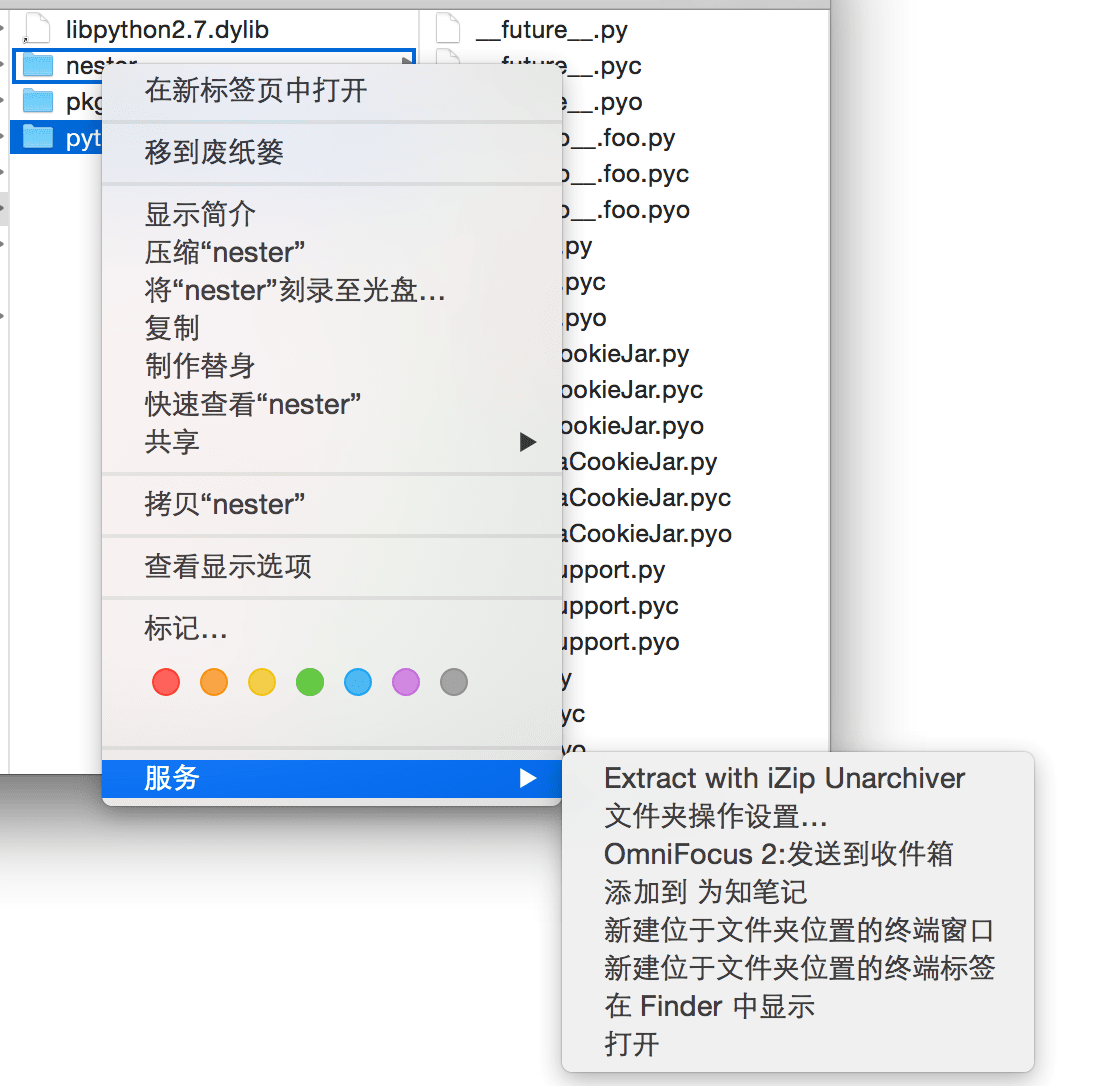This screenshot has width=1096, height=1086.
Task: Click the nester folder icon
Action: tap(37, 66)
